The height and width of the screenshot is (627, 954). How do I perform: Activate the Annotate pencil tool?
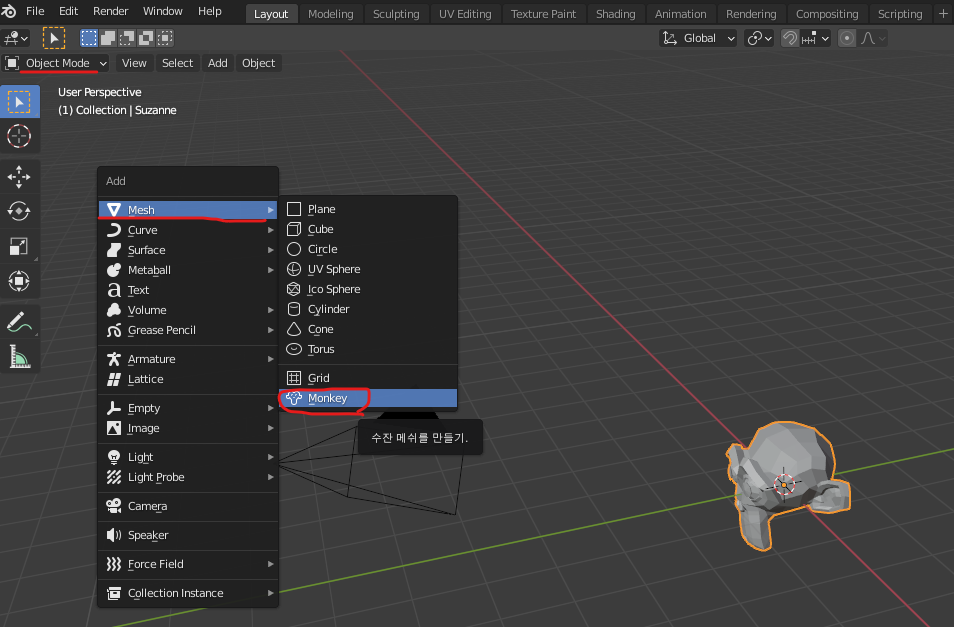click(19, 322)
